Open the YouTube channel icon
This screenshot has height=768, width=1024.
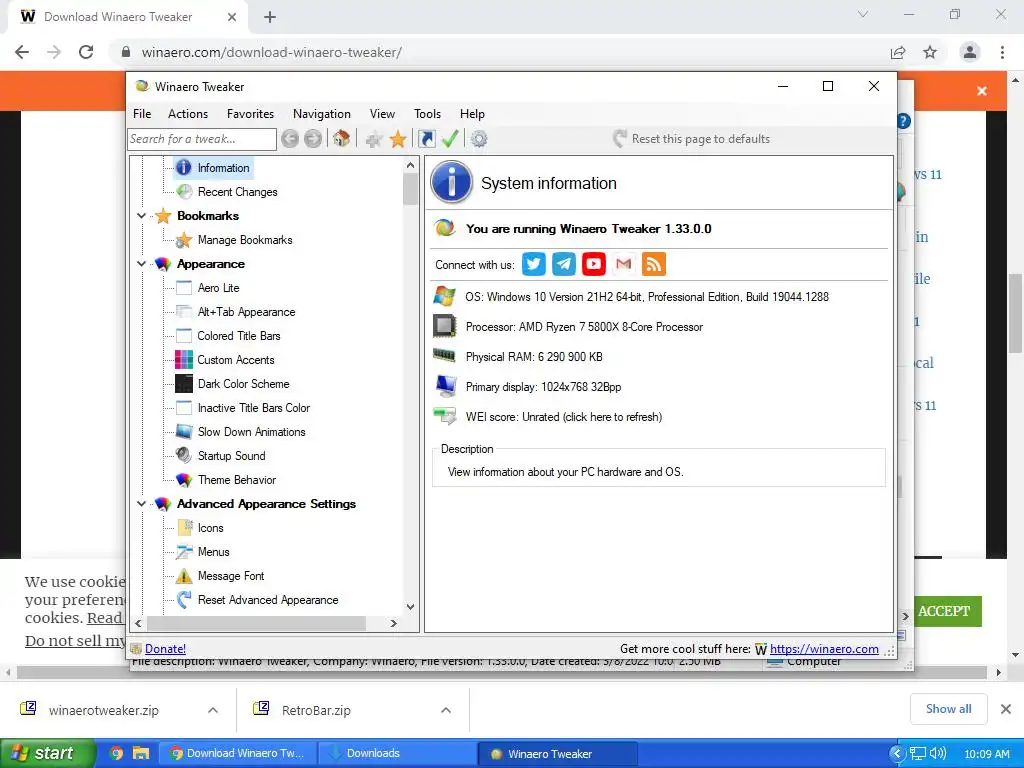pos(594,264)
